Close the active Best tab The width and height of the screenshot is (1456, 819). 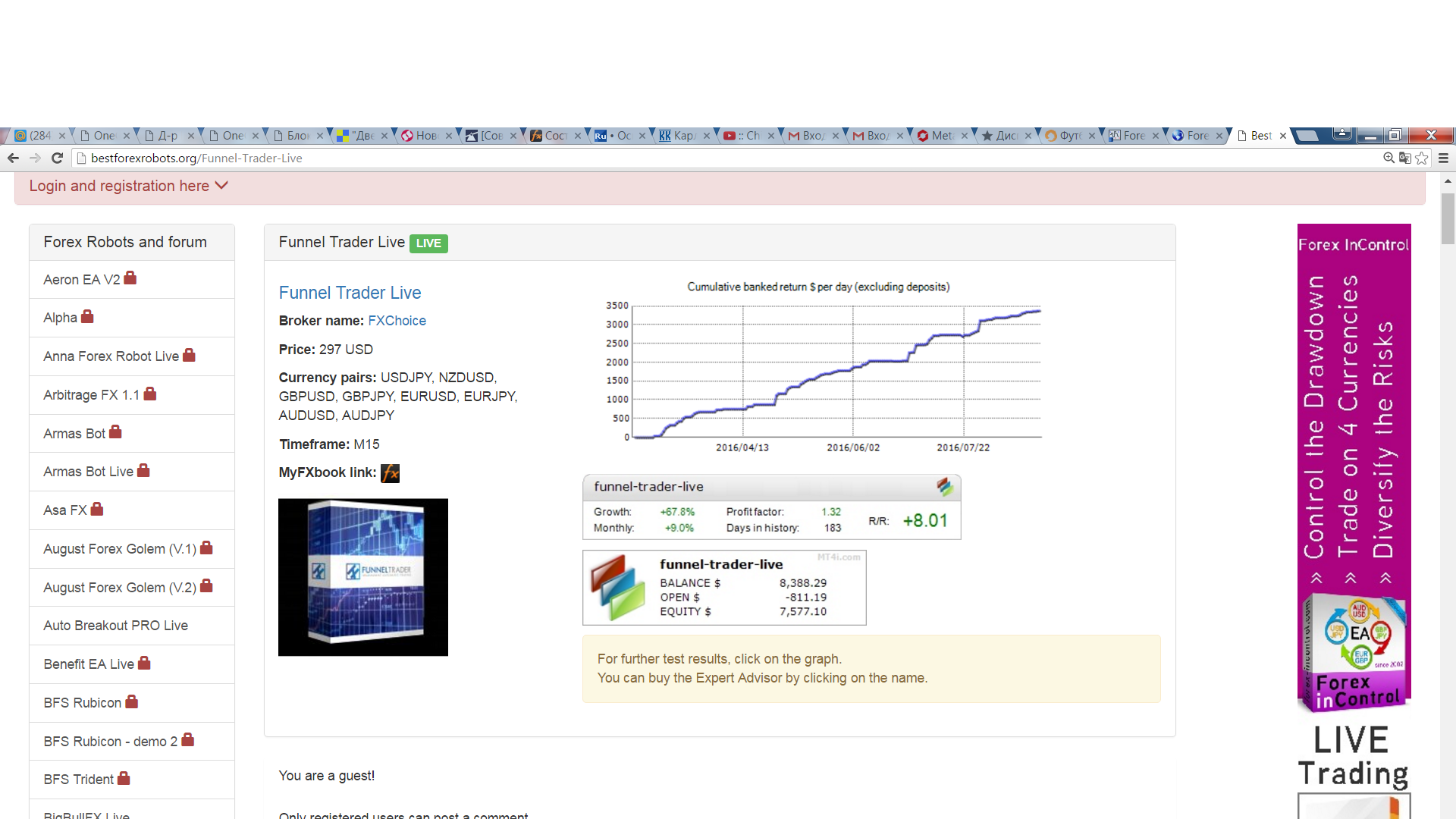(1283, 136)
